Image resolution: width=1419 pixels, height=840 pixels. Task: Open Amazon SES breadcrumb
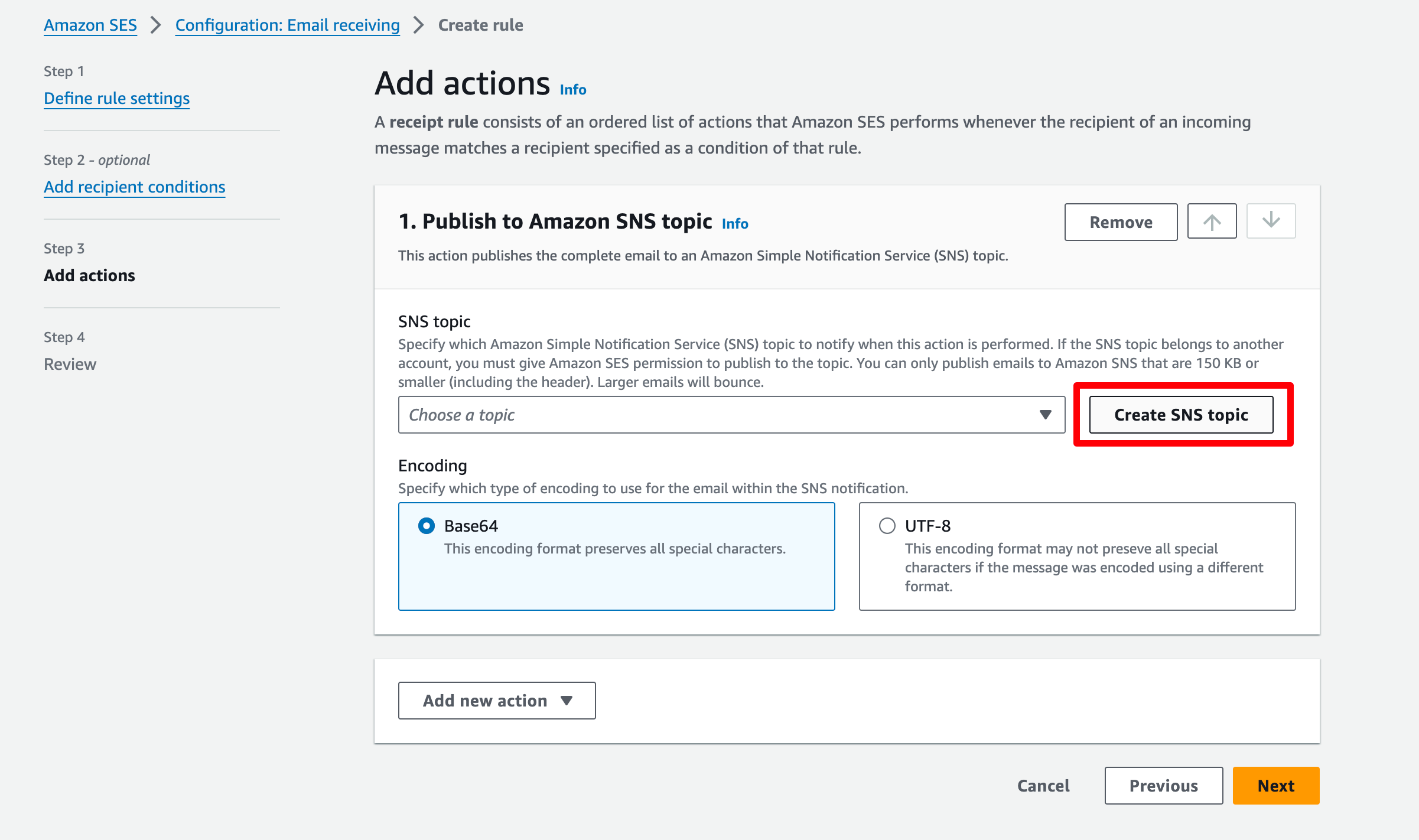click(x=90, y=25)
